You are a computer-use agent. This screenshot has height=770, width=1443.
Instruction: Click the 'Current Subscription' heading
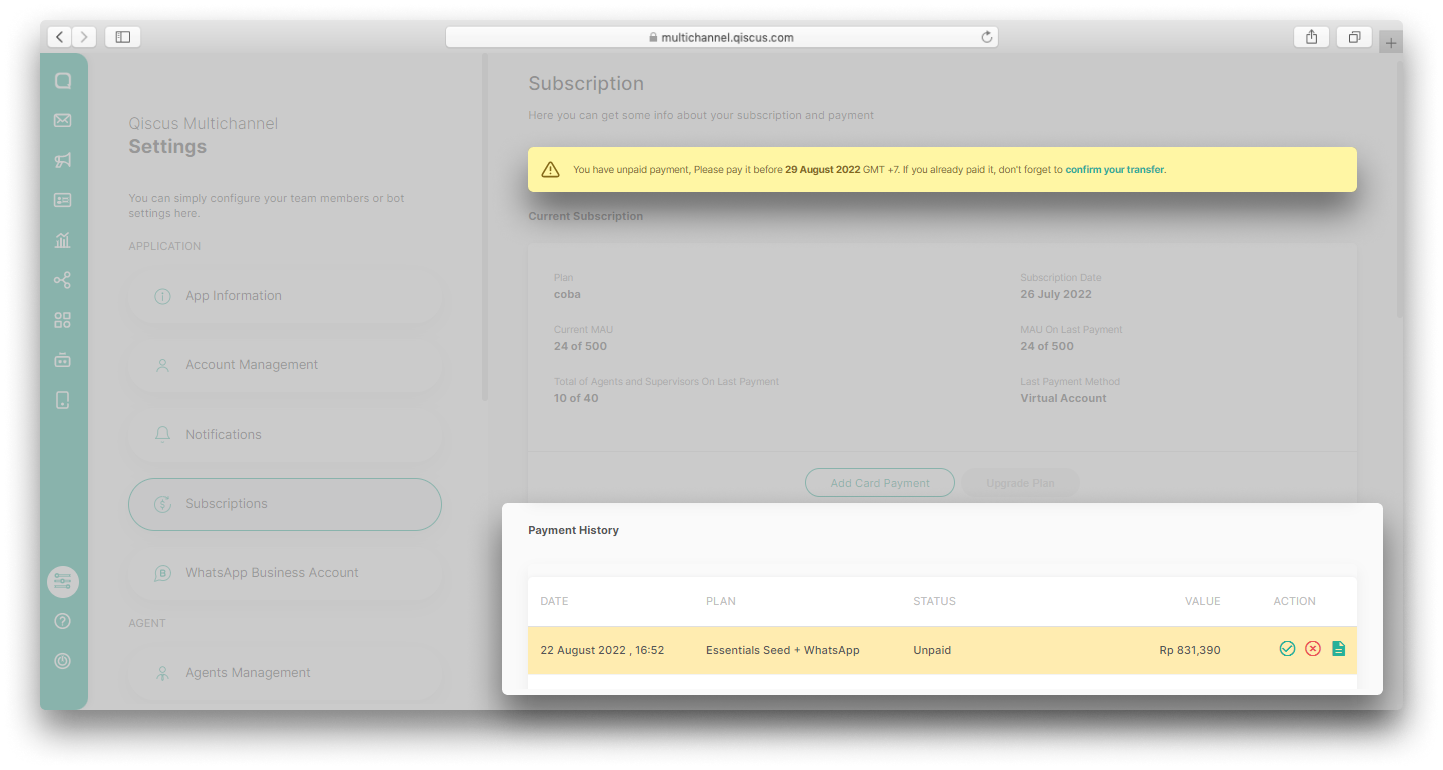click(586, 216)
